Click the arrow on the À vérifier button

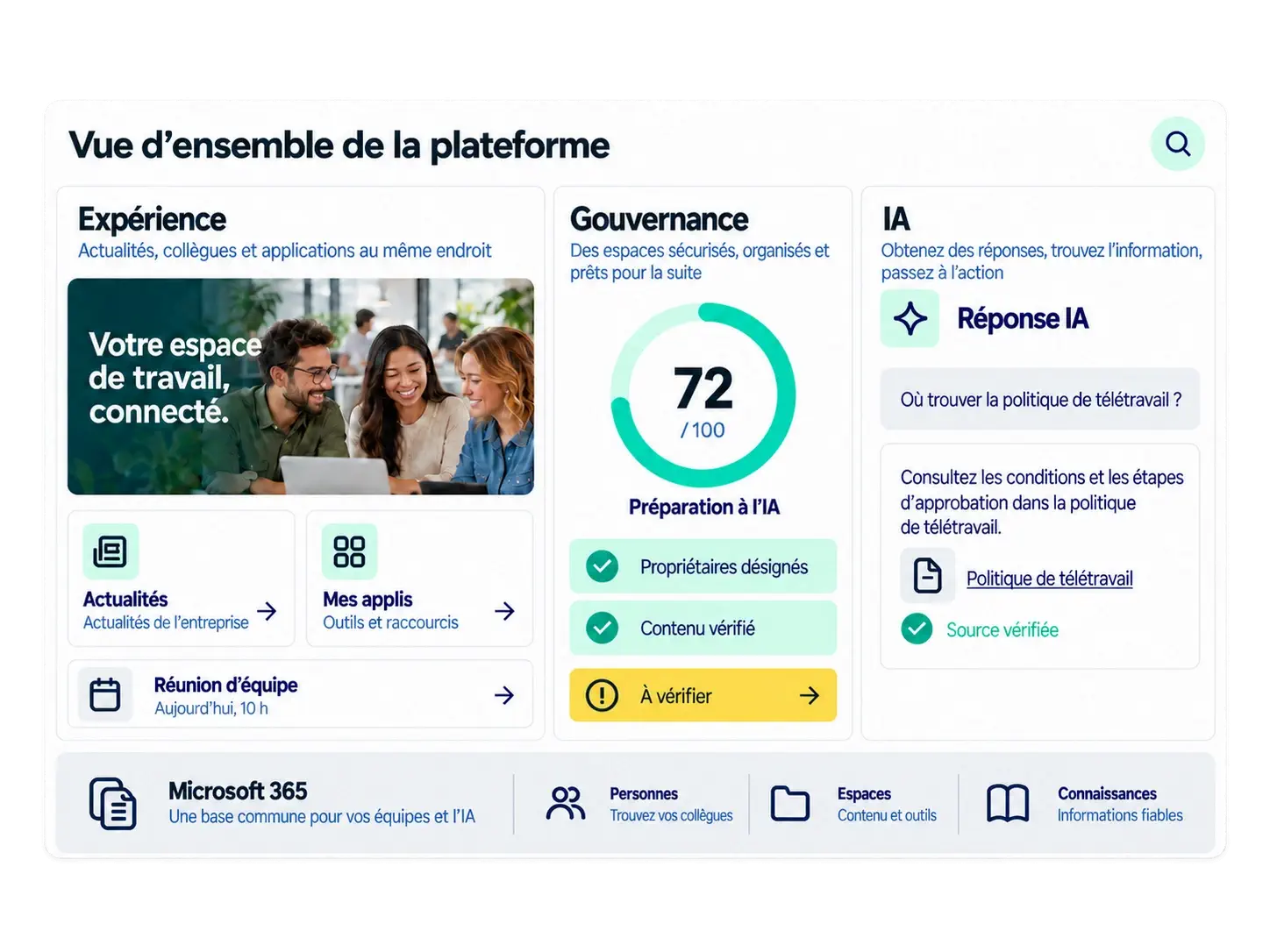810,695
